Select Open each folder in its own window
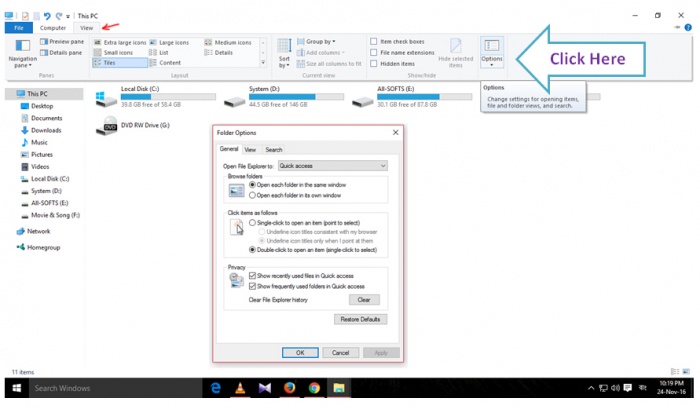The image size is (700, 409). pyautogui.click(x=252, y=196)
